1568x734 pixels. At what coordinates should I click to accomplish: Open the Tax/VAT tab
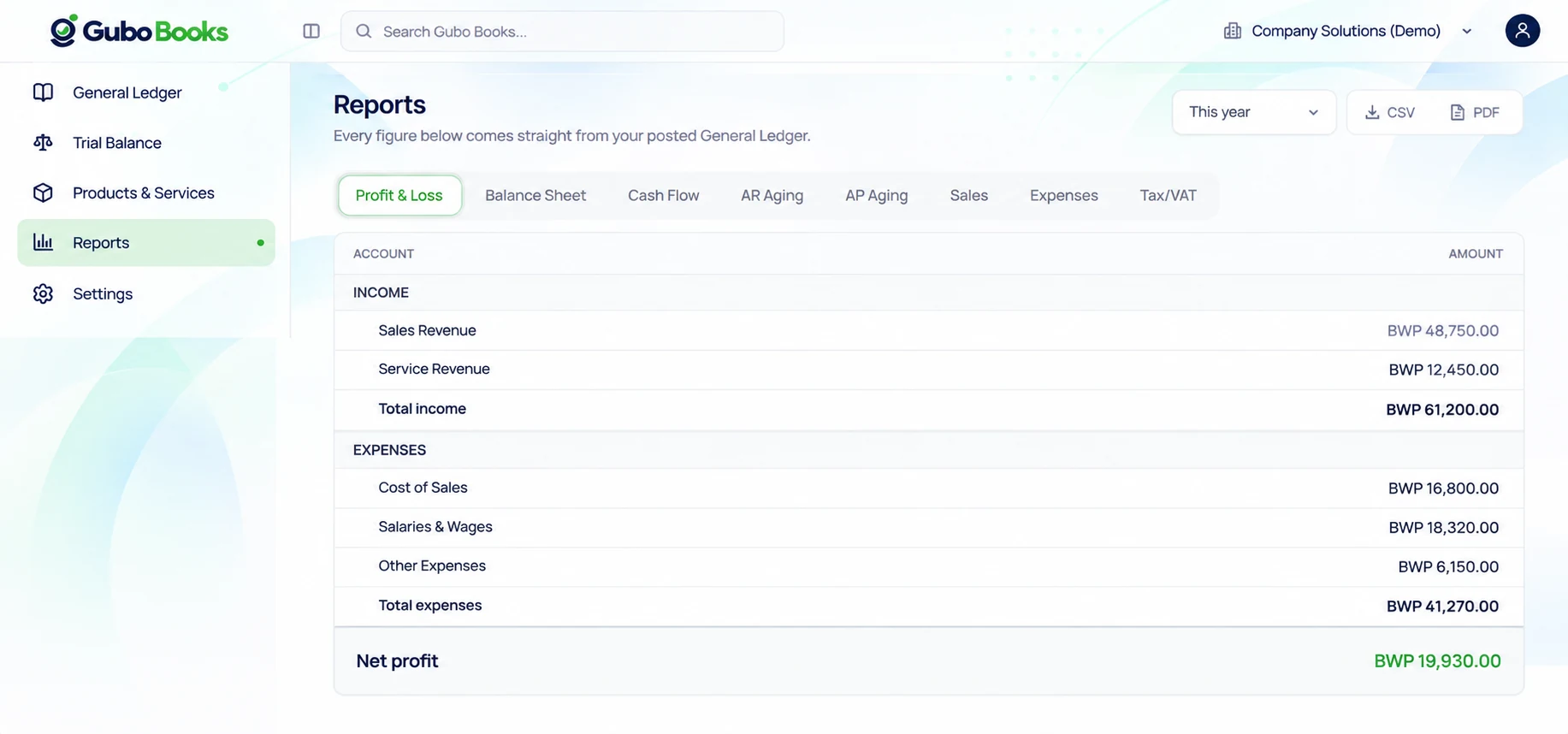1168,195
